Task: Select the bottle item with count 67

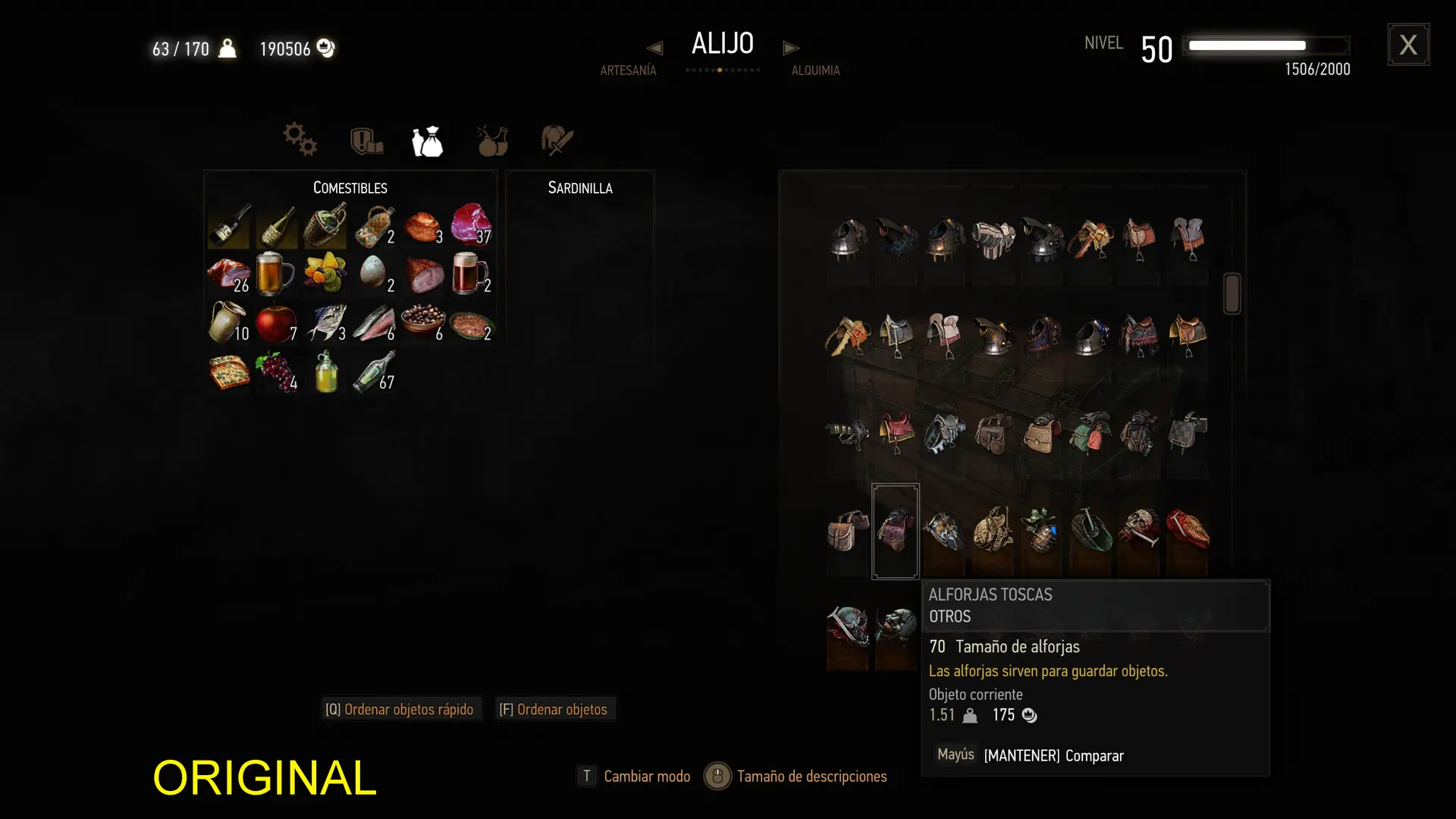Action: click(375, 372)
